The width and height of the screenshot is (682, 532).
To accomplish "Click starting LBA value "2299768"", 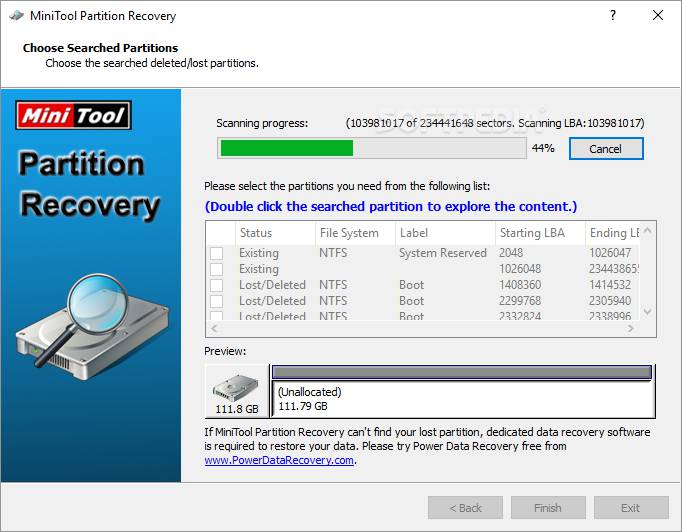I will pyautogui.click(x=520, y=301).
